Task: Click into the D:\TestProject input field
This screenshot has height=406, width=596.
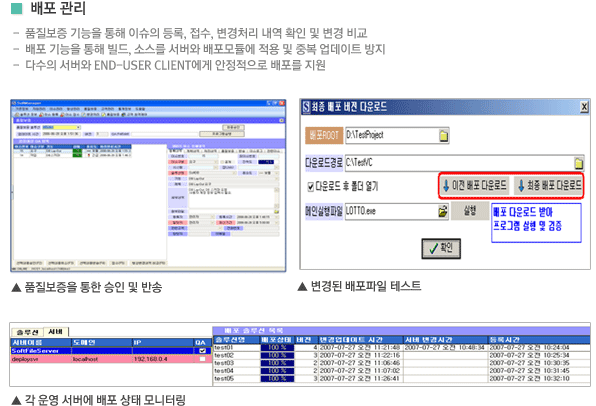Action: (392, 135)
